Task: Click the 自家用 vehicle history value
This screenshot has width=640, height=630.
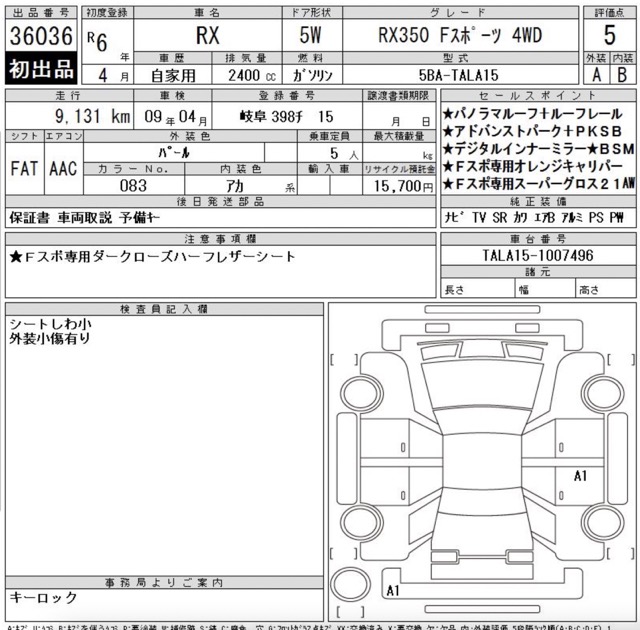Action: pyautogui.click(x=173, y=75)
